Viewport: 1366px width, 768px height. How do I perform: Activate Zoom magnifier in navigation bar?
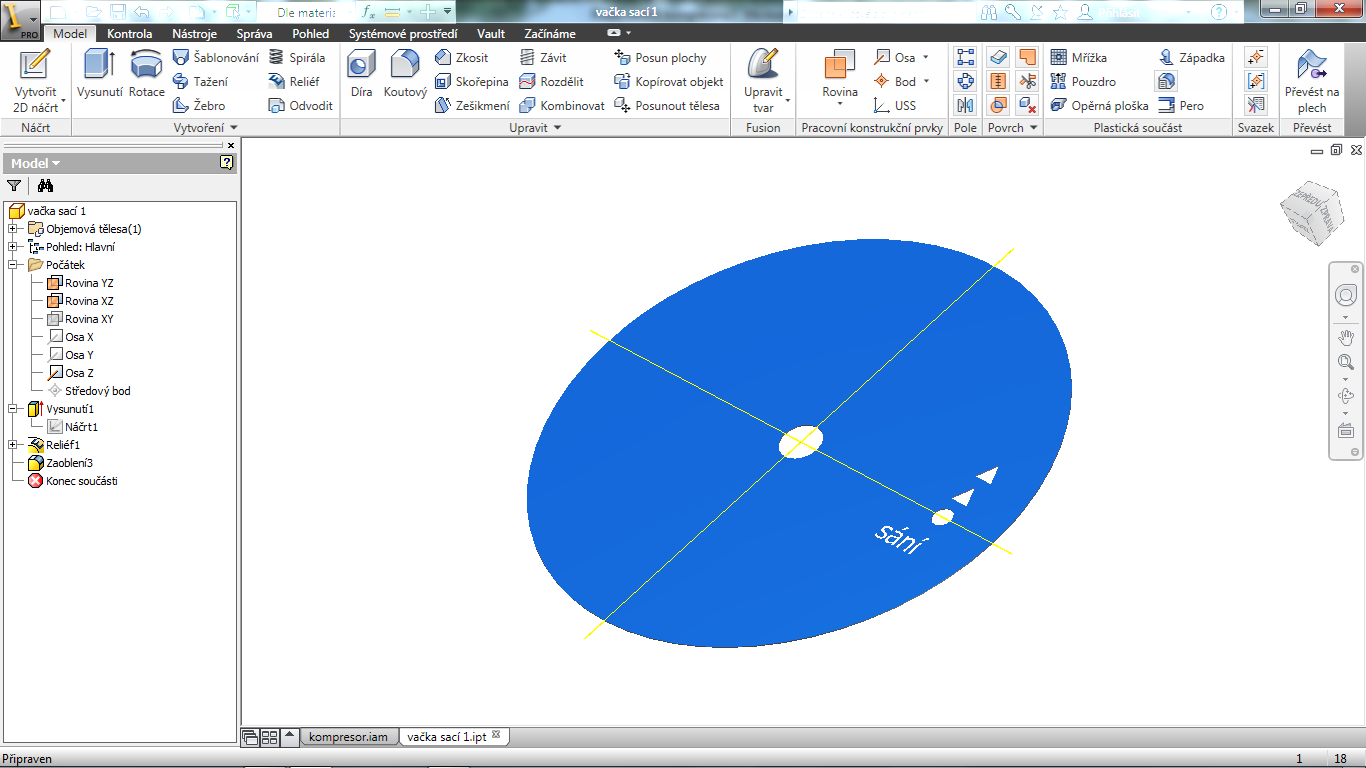click(x=1345, y=363)
